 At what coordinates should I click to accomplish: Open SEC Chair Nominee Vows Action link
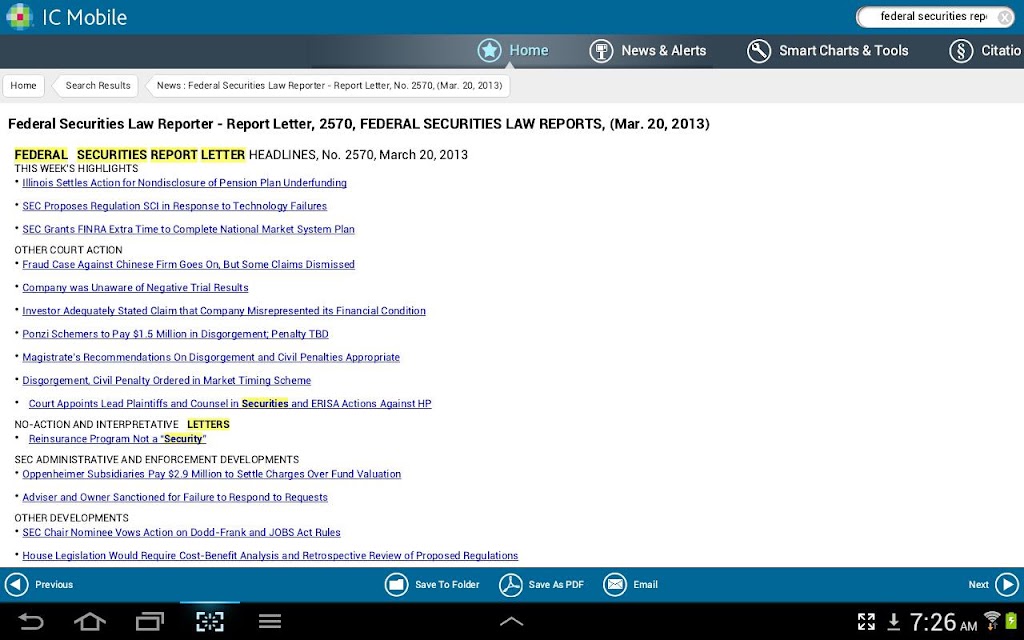(182, 532)
